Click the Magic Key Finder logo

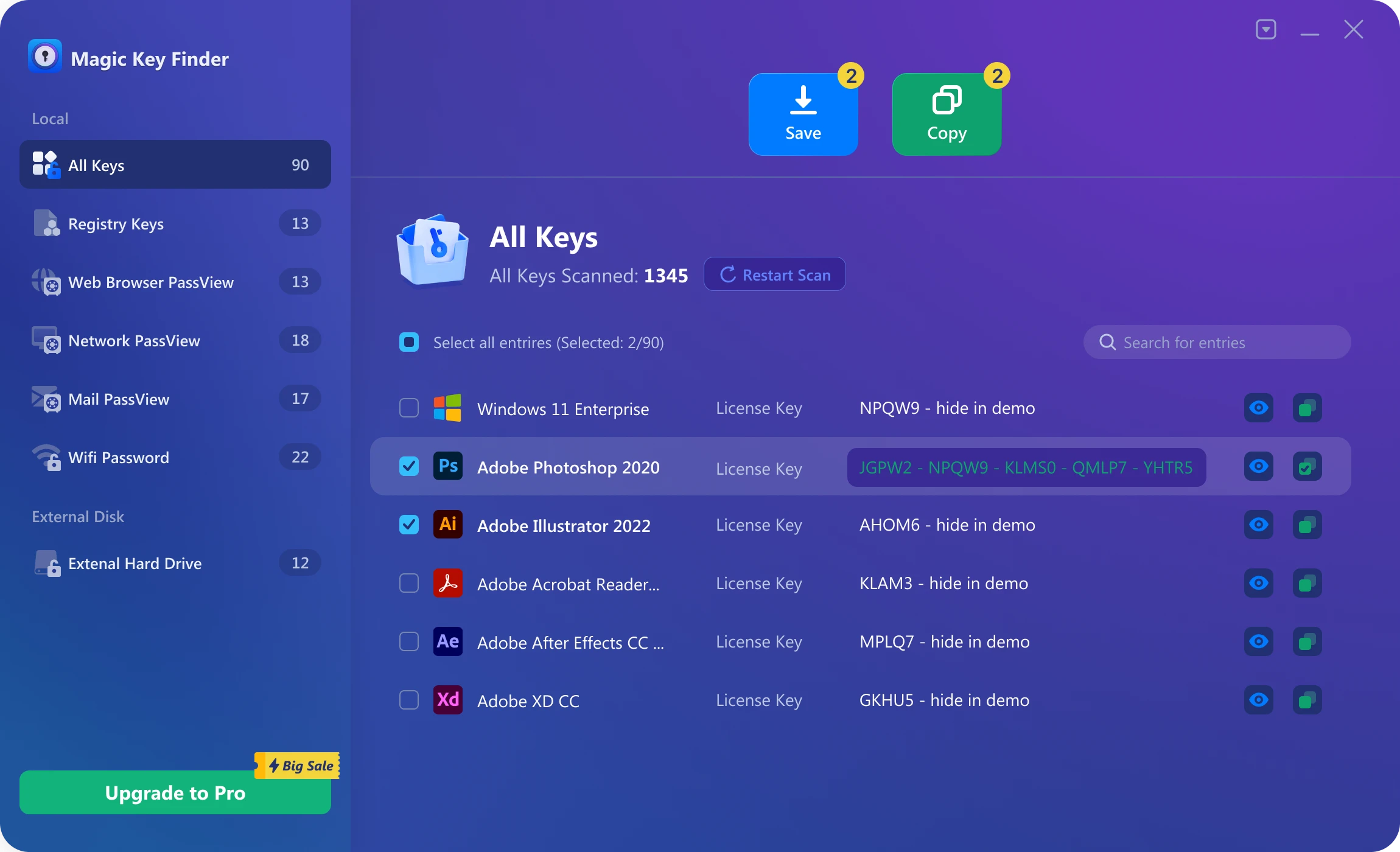[45, 57]
